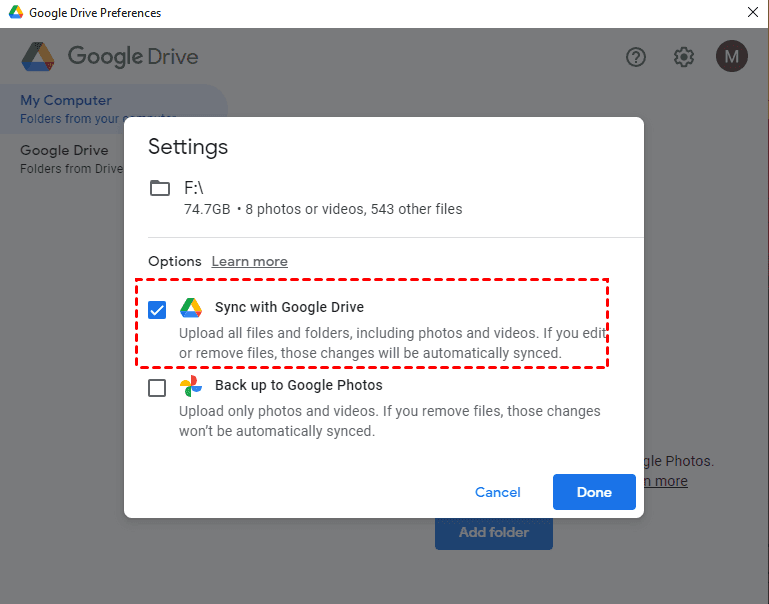Click the Sync with Google Drive label
Screen dimensions: 769x604
click(x=289, y=308)
